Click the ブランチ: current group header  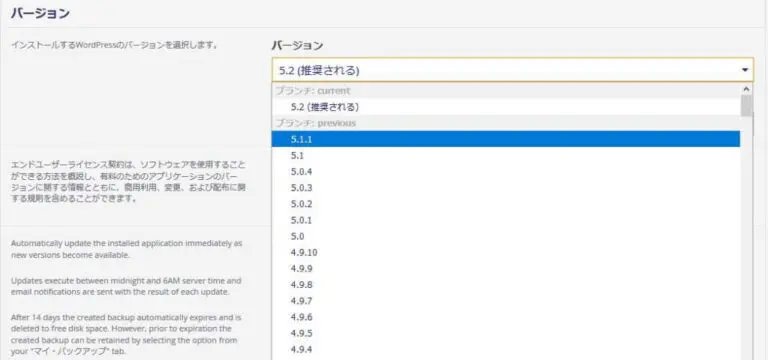pos(506,91)
